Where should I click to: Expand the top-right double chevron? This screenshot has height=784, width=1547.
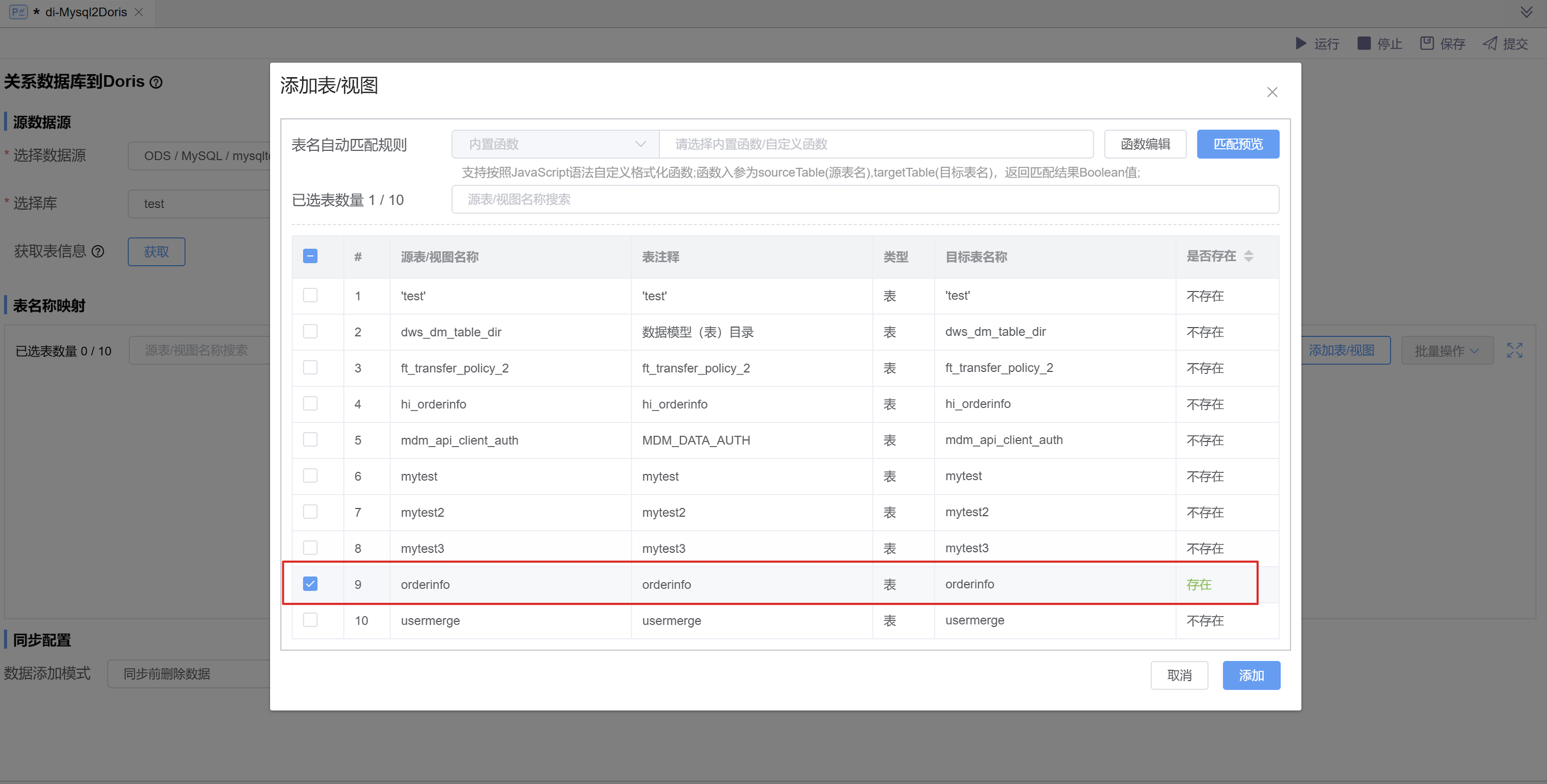(1526, 12)
